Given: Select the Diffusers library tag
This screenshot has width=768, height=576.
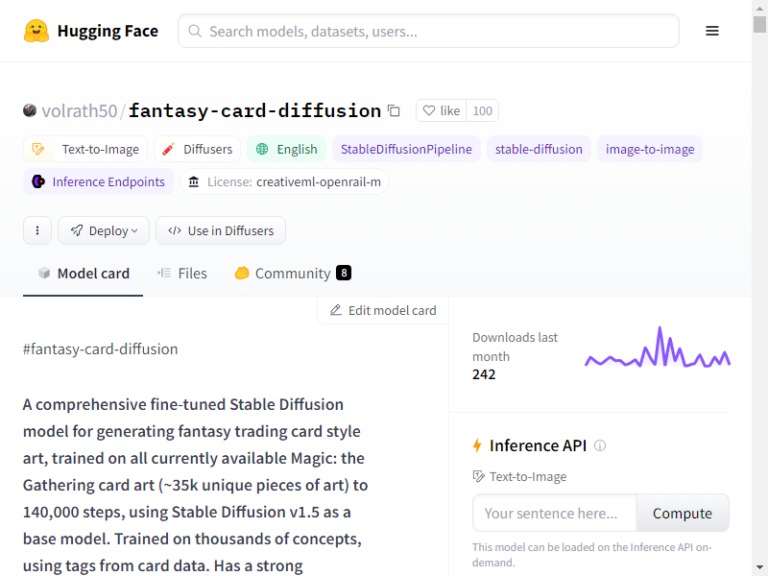Looking at the screenshot, I should click(197, 149).
